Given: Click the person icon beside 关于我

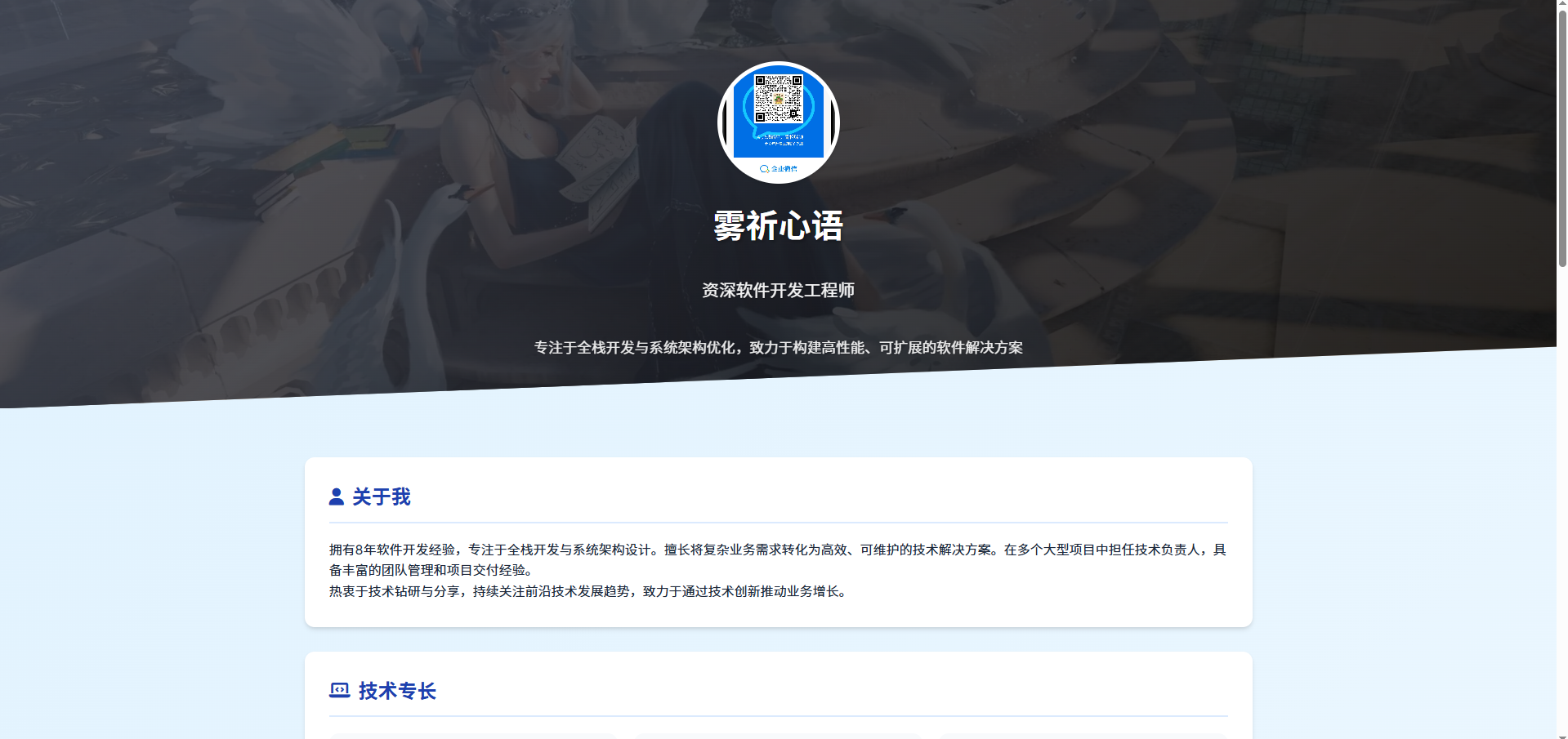Looking at the screenshot, I should click(336, 496).
